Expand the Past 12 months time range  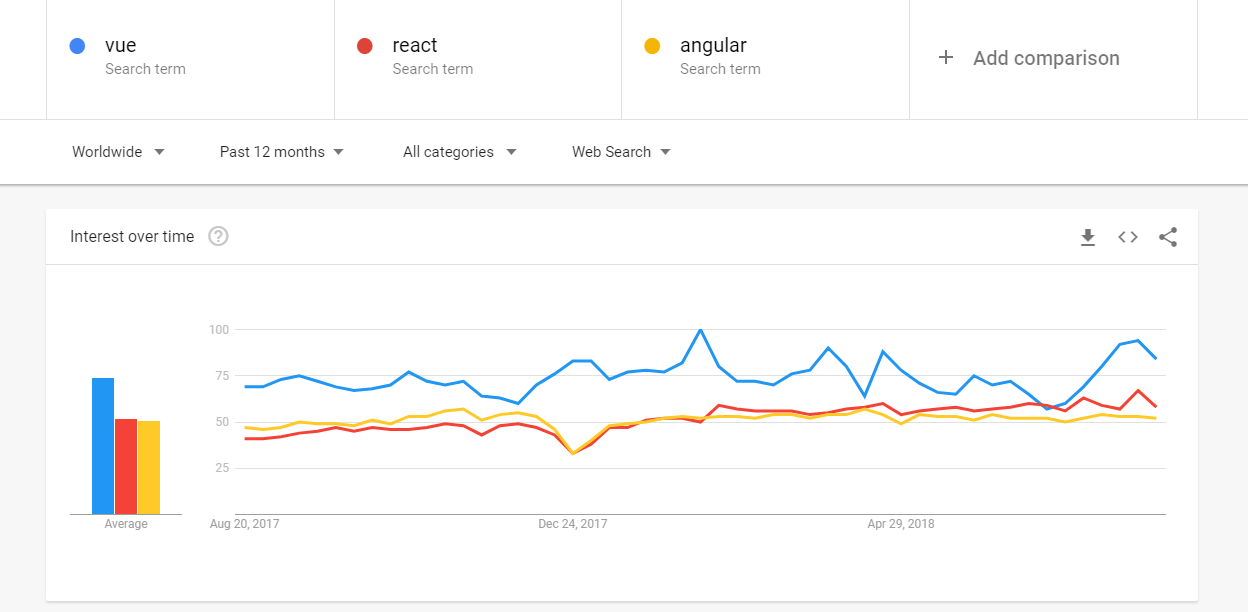click(282, 152)
